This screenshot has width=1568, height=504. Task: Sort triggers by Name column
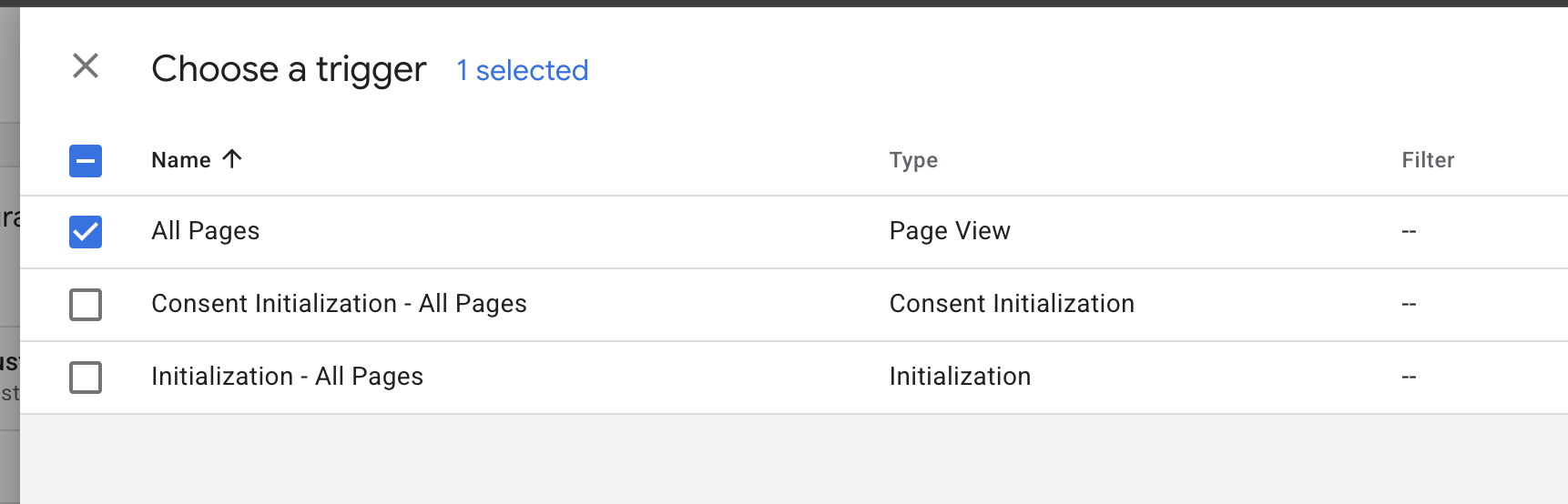[181, 160]
